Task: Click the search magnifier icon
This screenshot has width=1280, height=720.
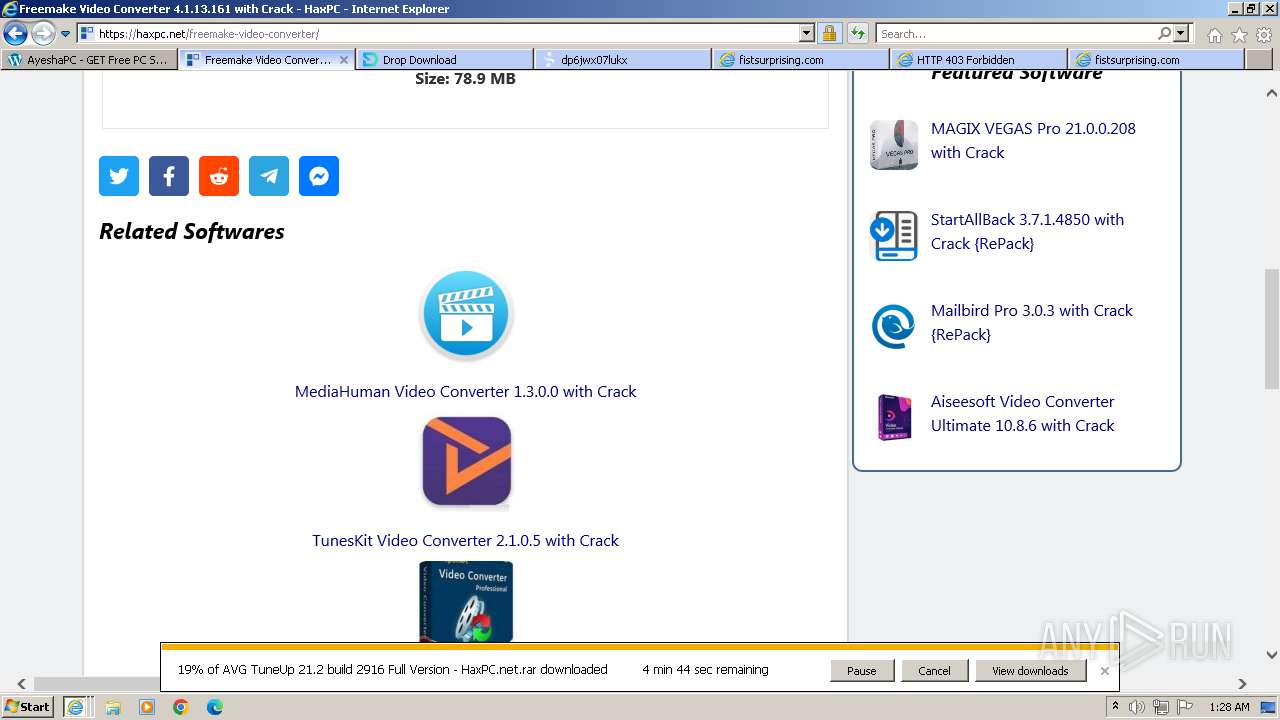Action: 1164,34
